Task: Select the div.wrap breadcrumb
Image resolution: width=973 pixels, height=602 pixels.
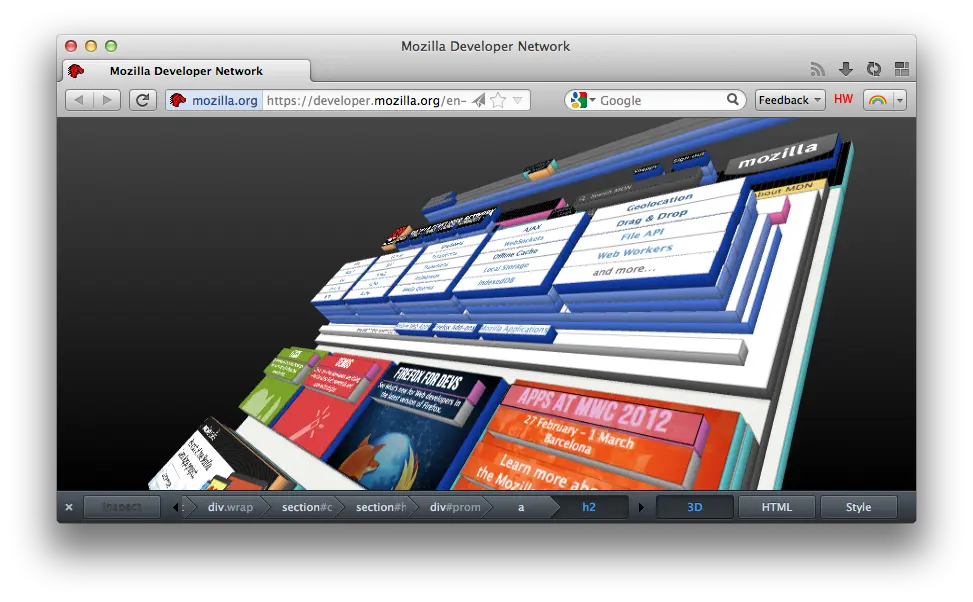Action: [x=230, y=507]
